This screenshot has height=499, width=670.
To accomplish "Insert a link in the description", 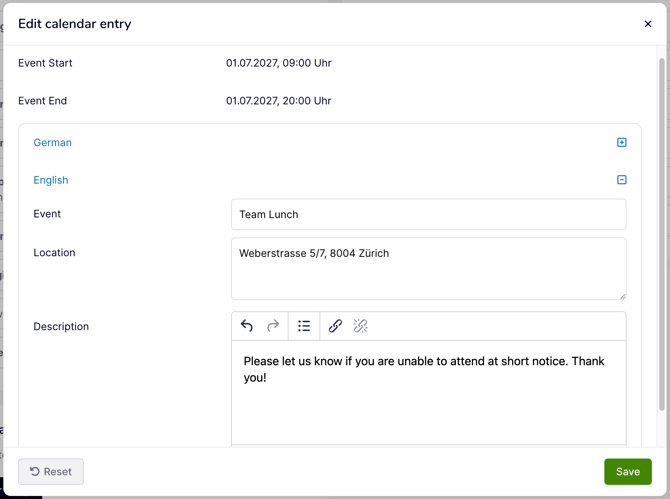I will click(335, 326).
